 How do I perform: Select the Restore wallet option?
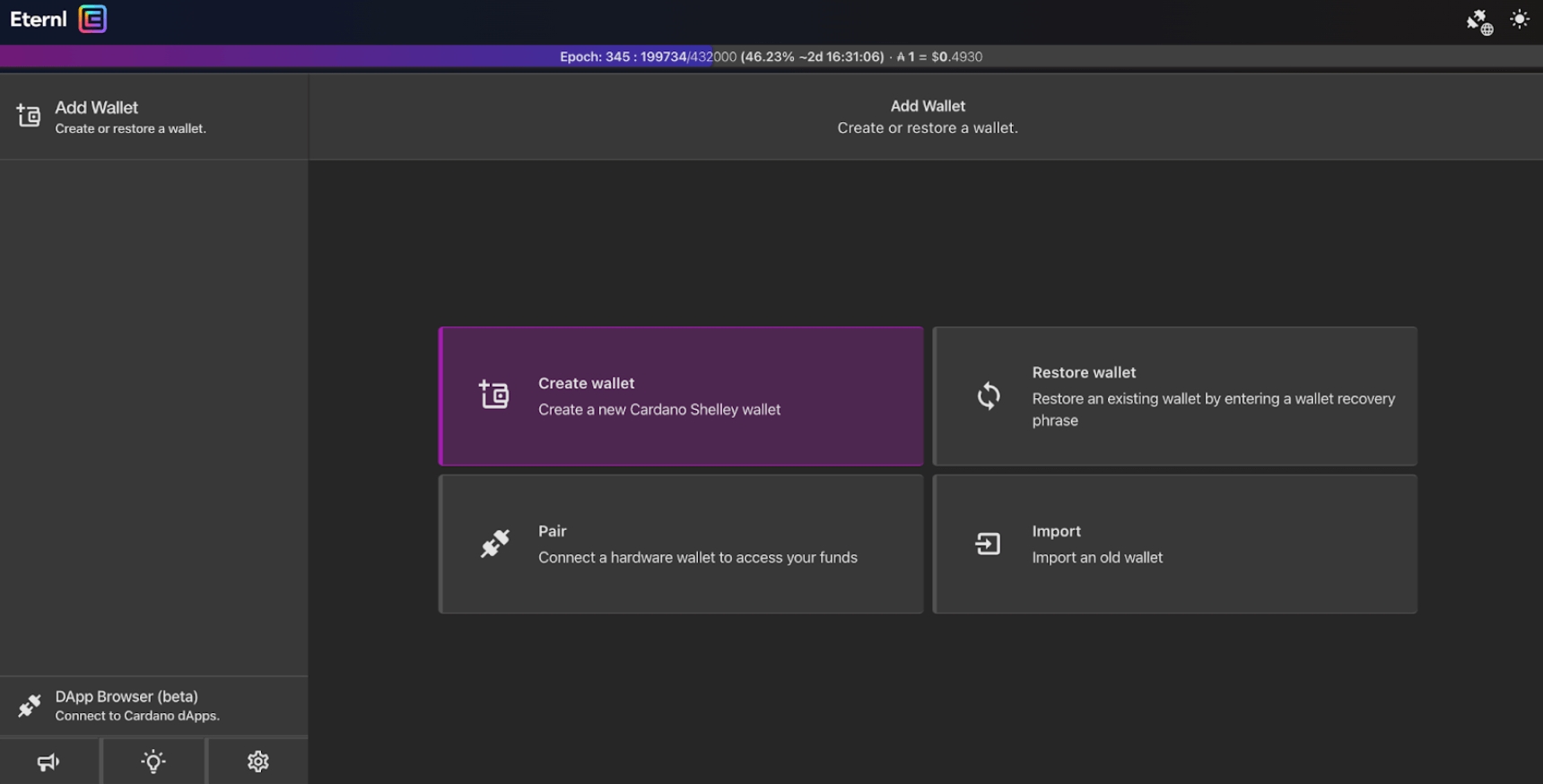tap(1174, 396)
